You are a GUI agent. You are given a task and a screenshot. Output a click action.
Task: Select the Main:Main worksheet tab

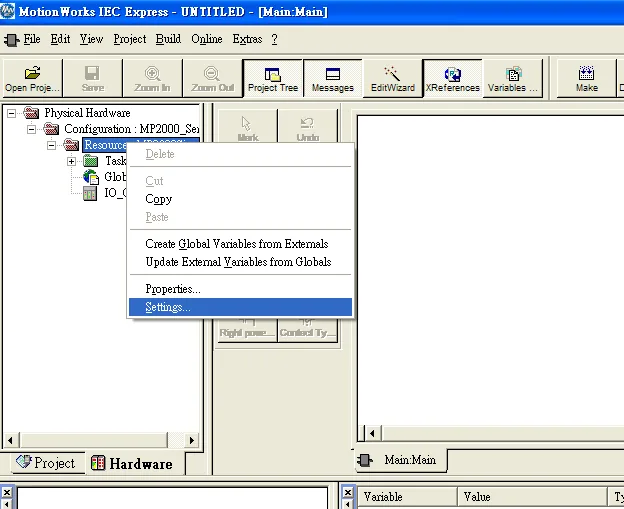coord(400,460)
